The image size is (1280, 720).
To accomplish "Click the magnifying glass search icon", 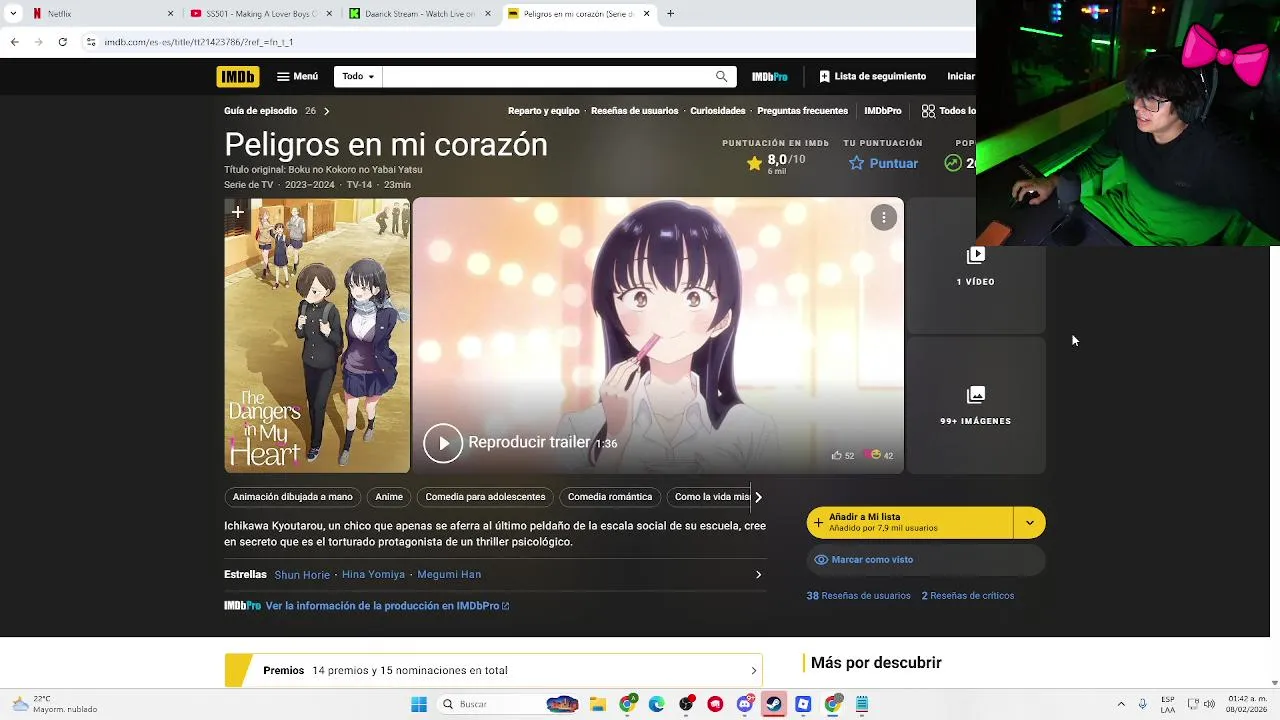I will [721, 76].
